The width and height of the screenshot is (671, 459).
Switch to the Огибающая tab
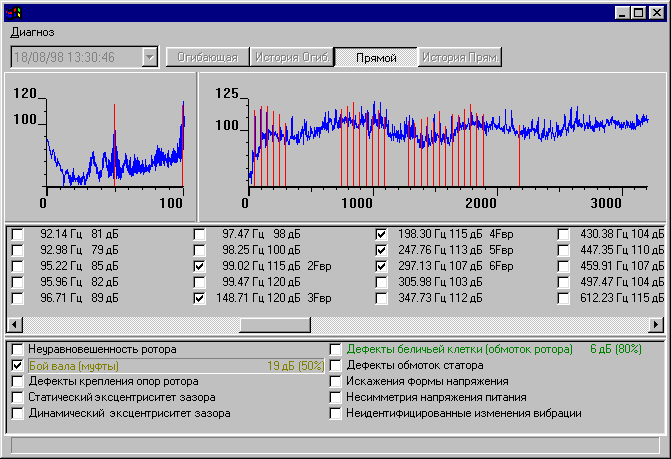(x=208, y=57)
